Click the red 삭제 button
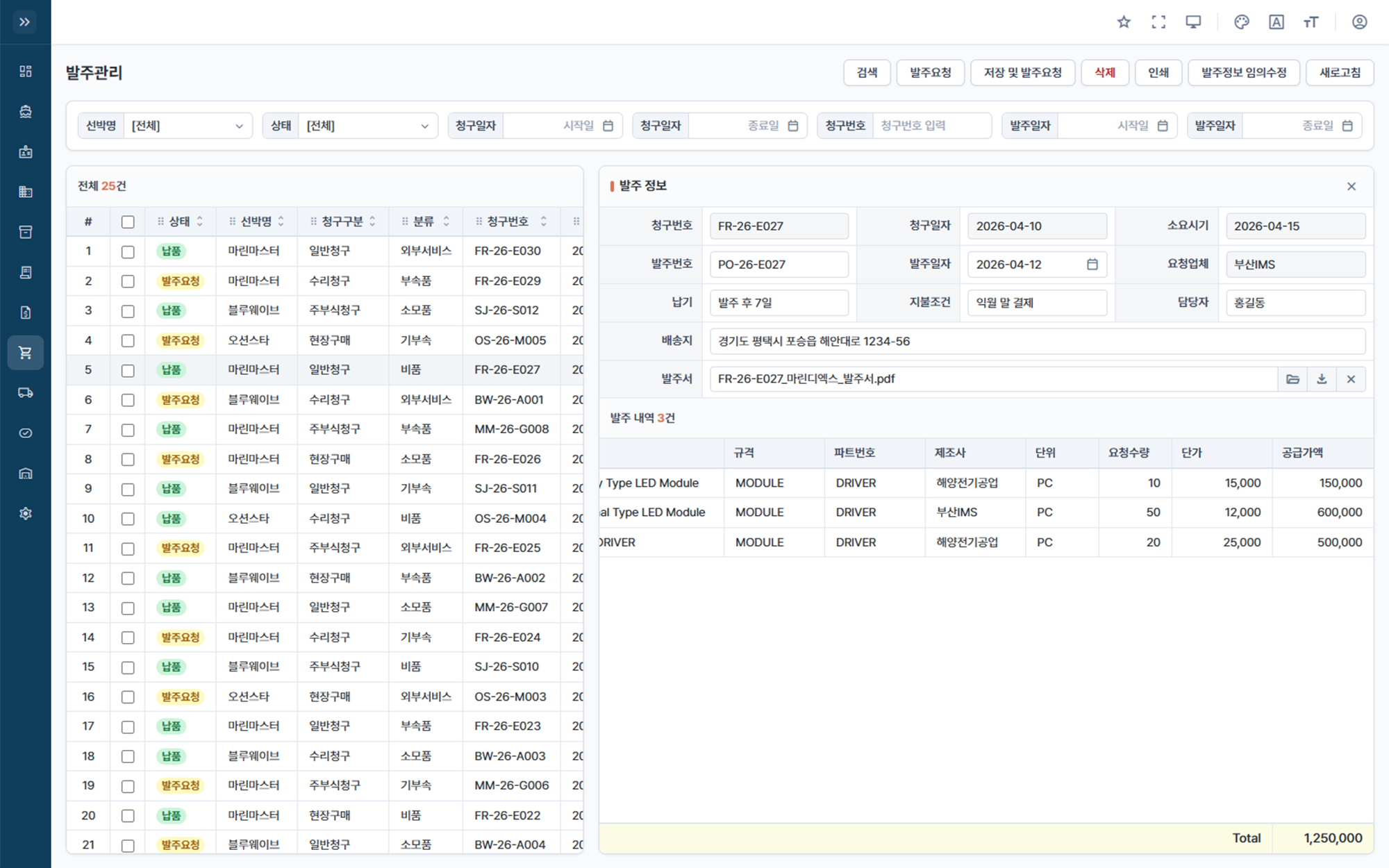The width and height of the screenshot is (1389, 868). click(x=1105, y=73)
